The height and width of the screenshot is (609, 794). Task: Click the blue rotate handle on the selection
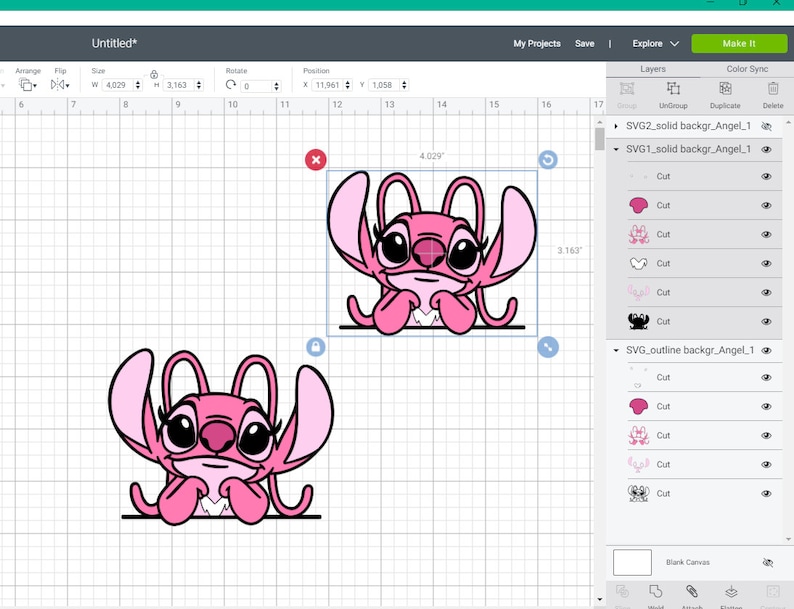coord(548,160)
